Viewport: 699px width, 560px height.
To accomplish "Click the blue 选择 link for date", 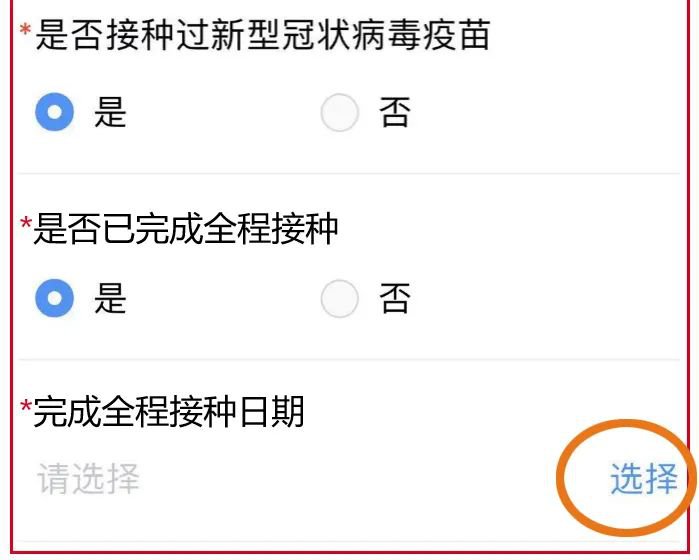I will [x=644, y=478].
